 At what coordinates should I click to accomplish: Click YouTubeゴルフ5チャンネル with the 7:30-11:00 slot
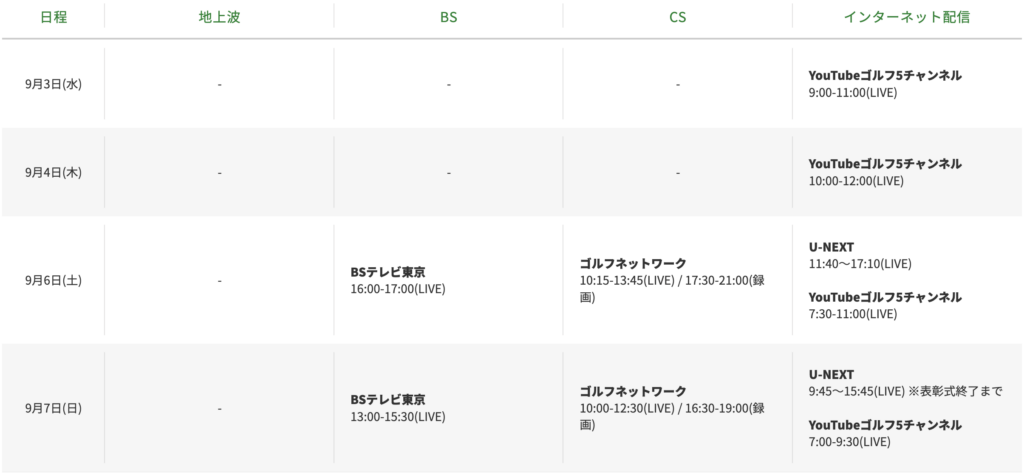884,297
